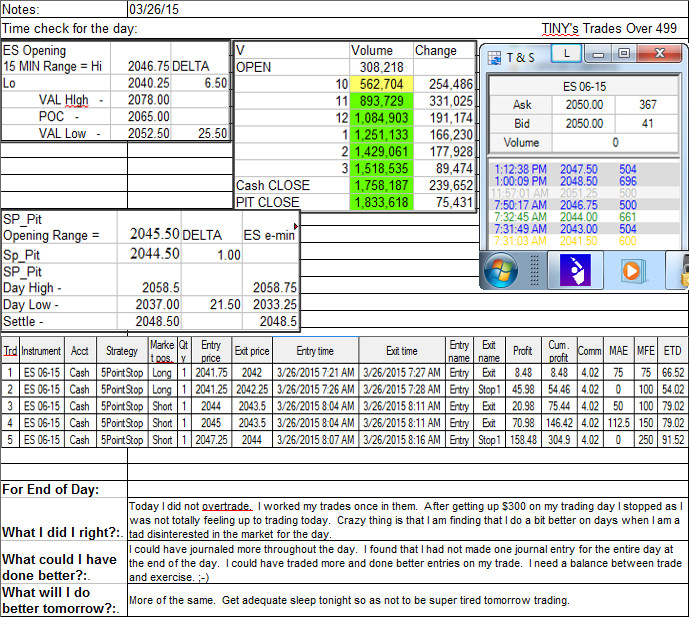
Task: Click the What will I do better tomorrow notes cell
Action: pyautogui.click(x=408, y=600)
